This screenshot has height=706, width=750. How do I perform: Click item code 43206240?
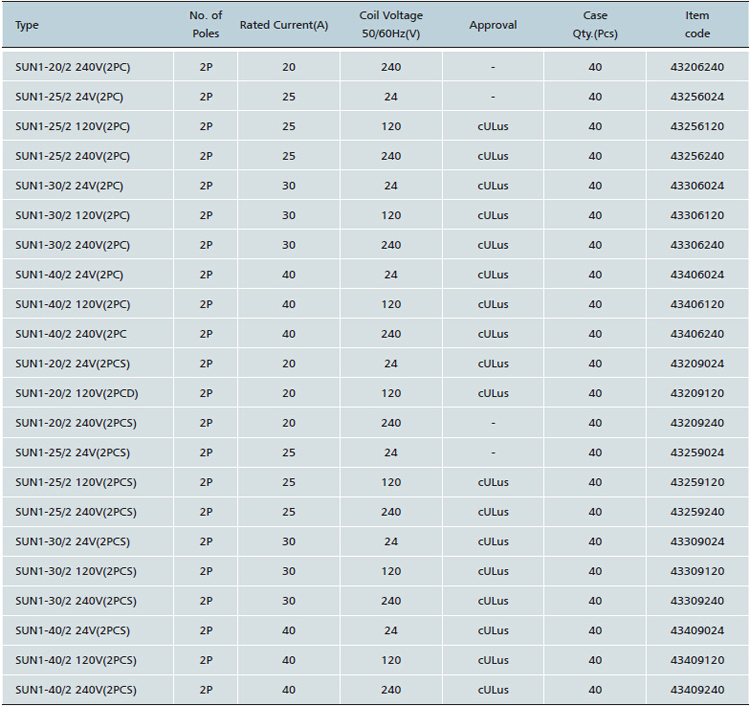(697, 67)
